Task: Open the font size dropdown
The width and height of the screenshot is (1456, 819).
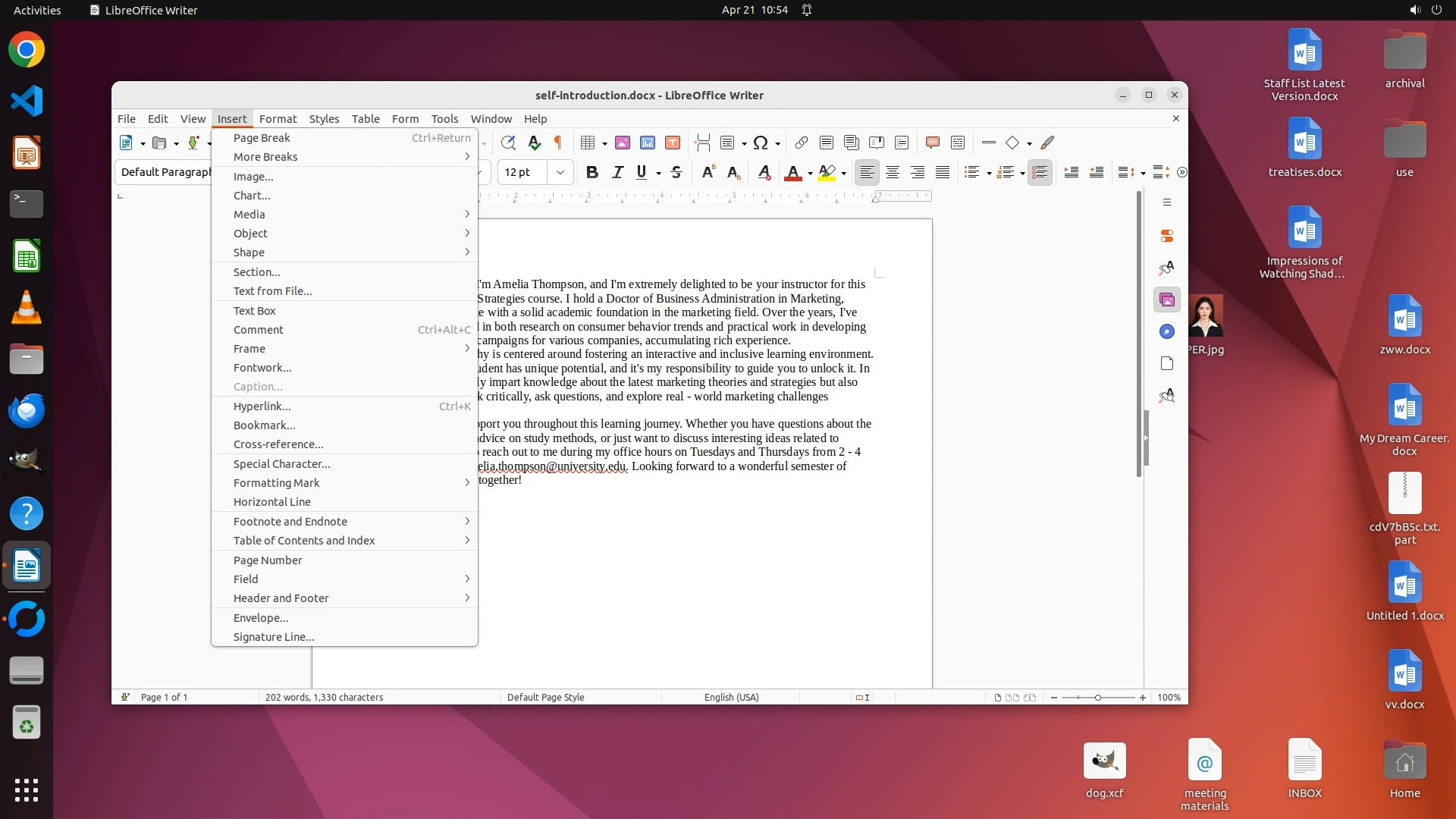Action: [x=560, y=172]
